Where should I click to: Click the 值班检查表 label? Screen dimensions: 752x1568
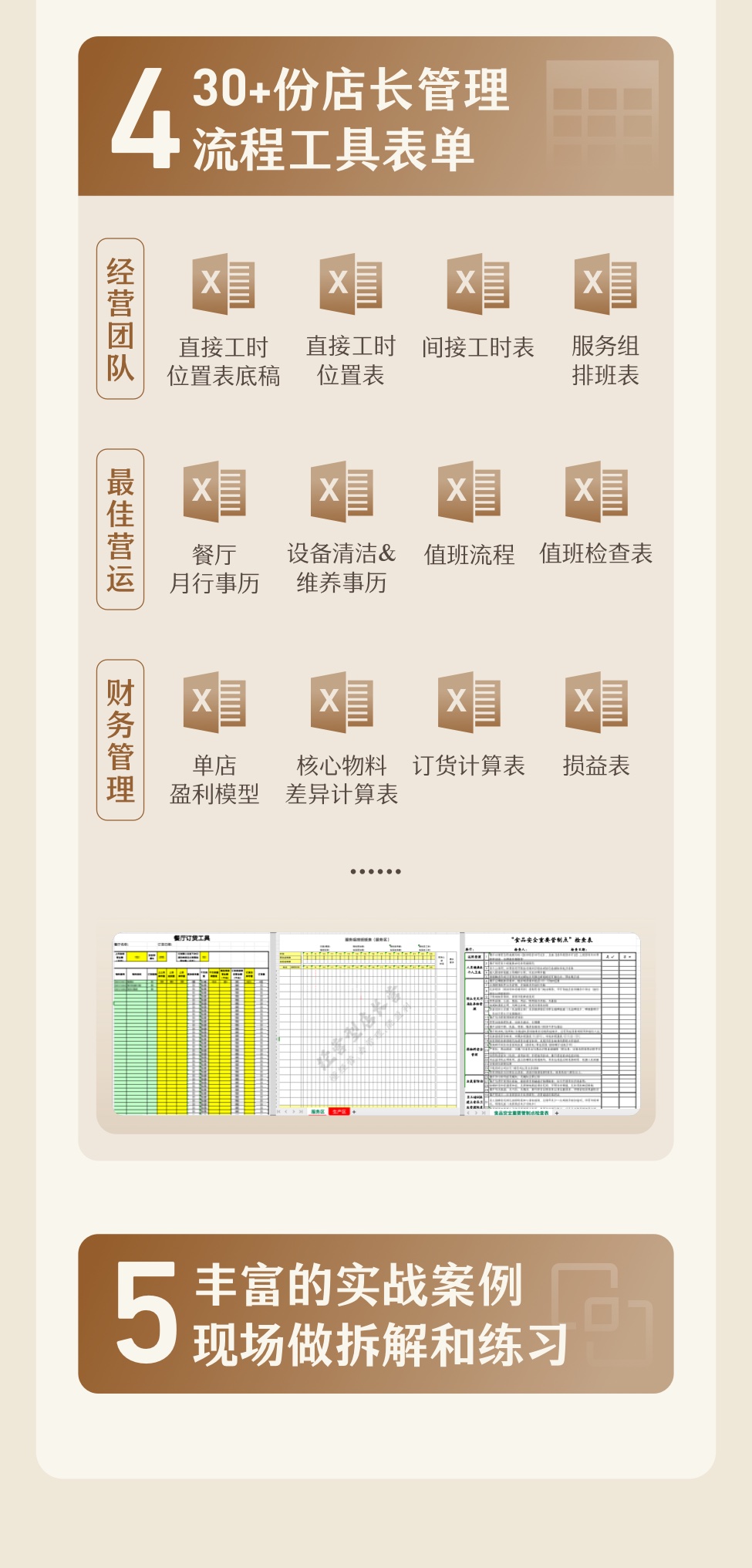click(596, 553)
